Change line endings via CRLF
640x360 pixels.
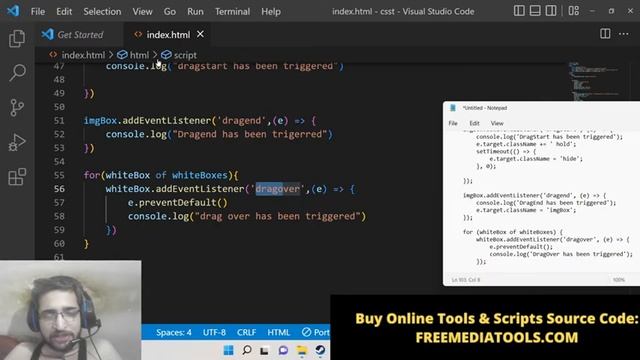(247, 332)
